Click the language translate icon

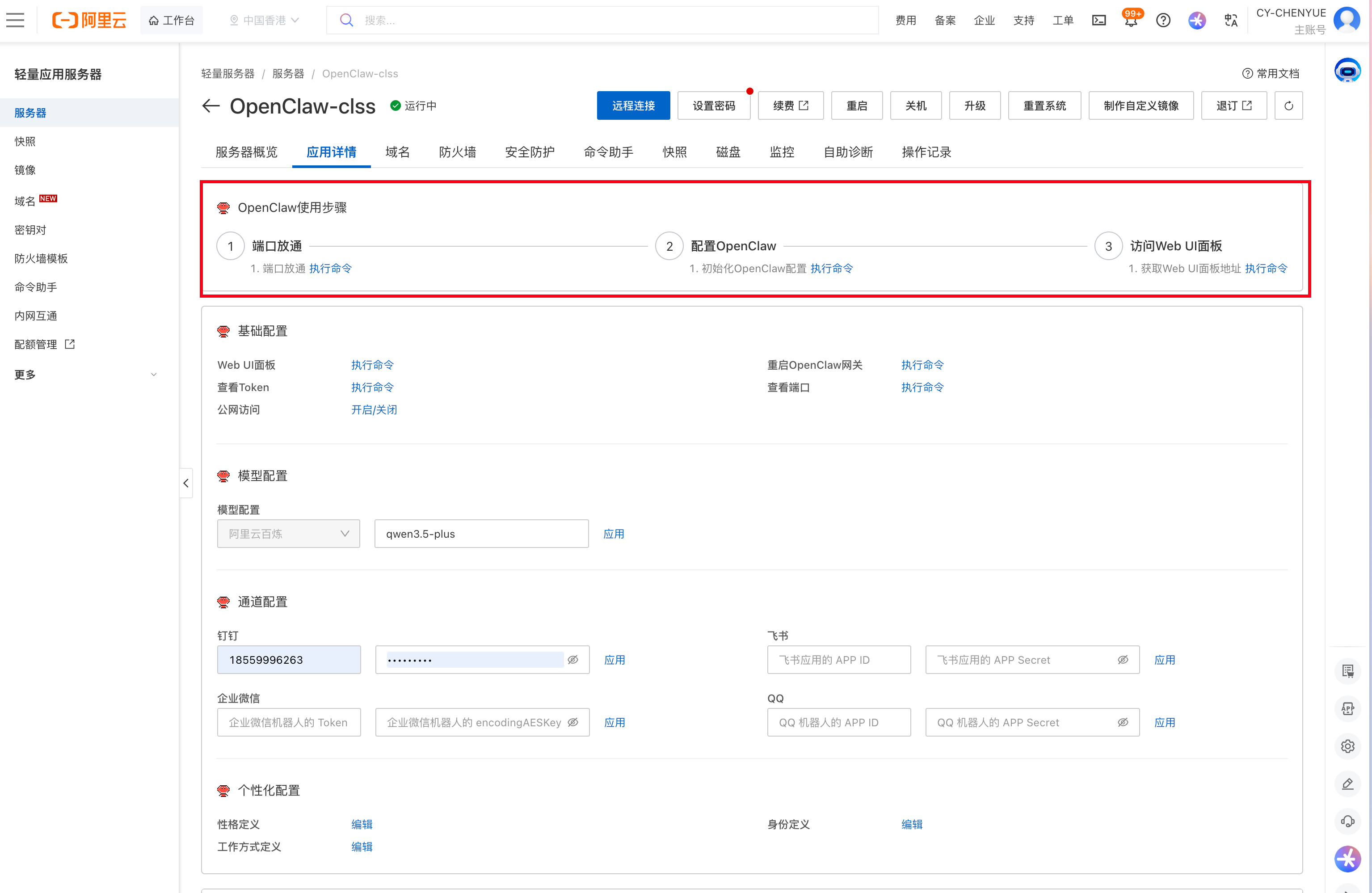(1231, 20)
